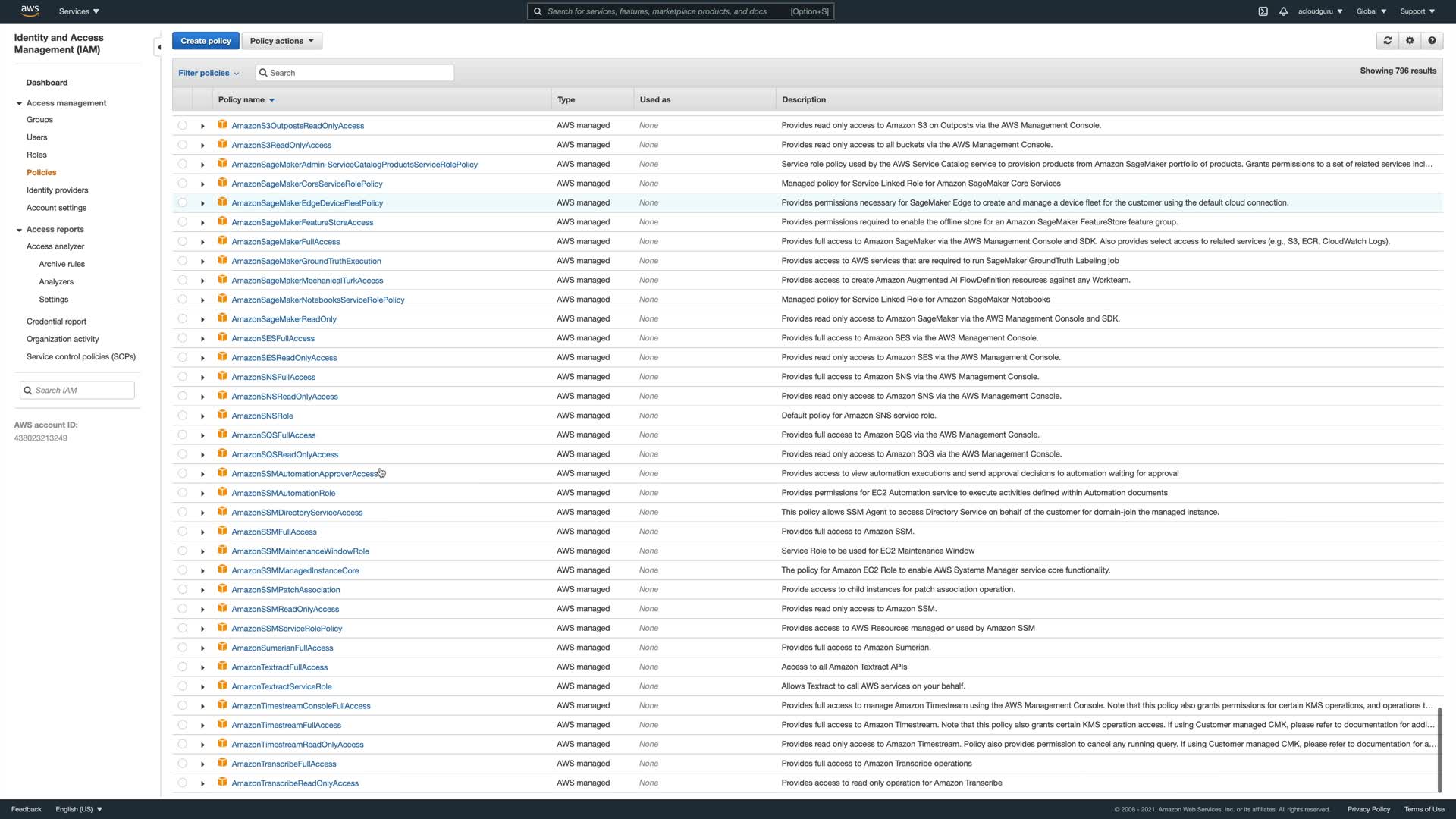Select radio button for AmazonS3ReadOnlyAccess

coord(182,145)
